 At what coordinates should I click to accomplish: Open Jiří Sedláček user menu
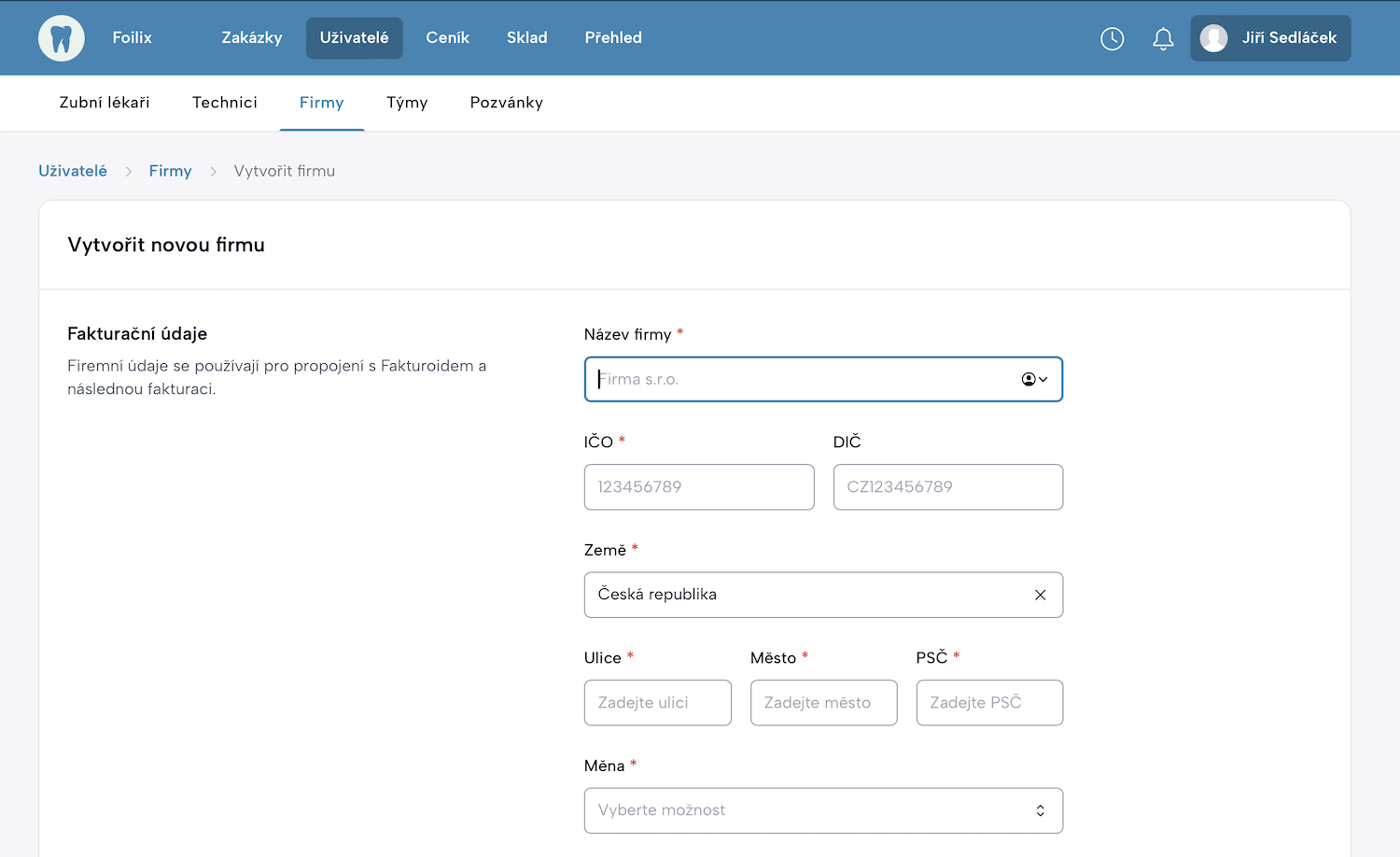1288,38
